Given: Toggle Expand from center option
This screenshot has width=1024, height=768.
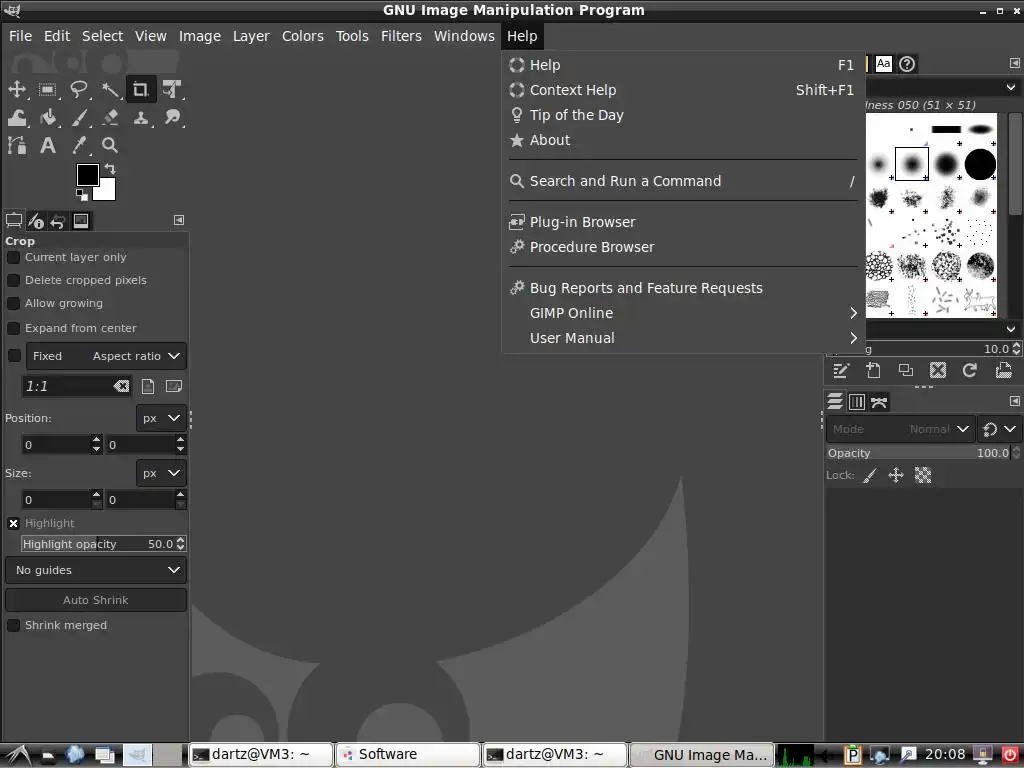Looking at the screenshot, I should pyautogui.click(x=13, y=328).
